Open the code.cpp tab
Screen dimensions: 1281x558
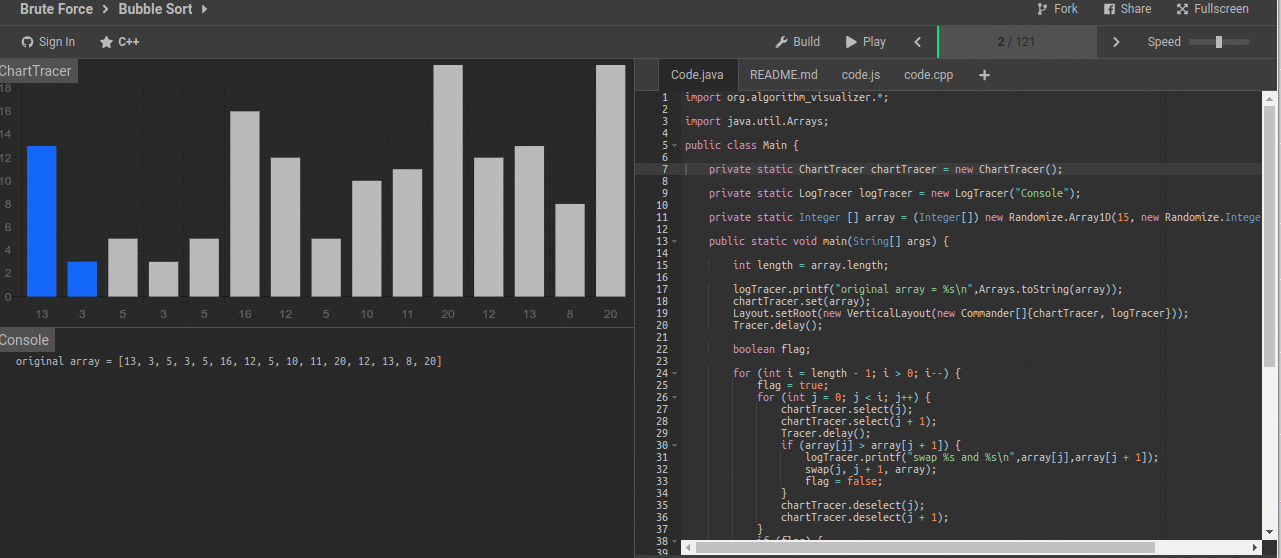coord(928,75)
